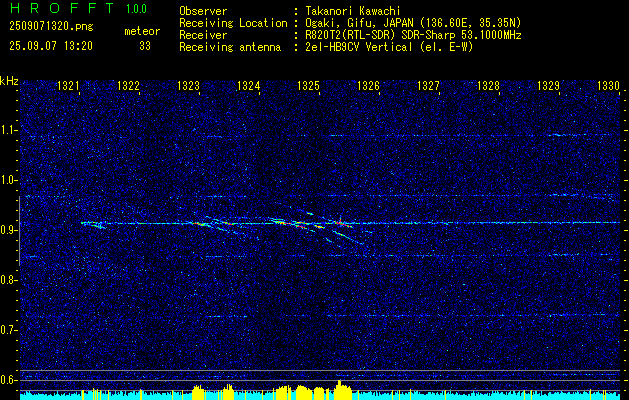Click the date stamp 25.09.07 13:20
The height and width of the screenshot is (400, 629).
coord(51,46)
